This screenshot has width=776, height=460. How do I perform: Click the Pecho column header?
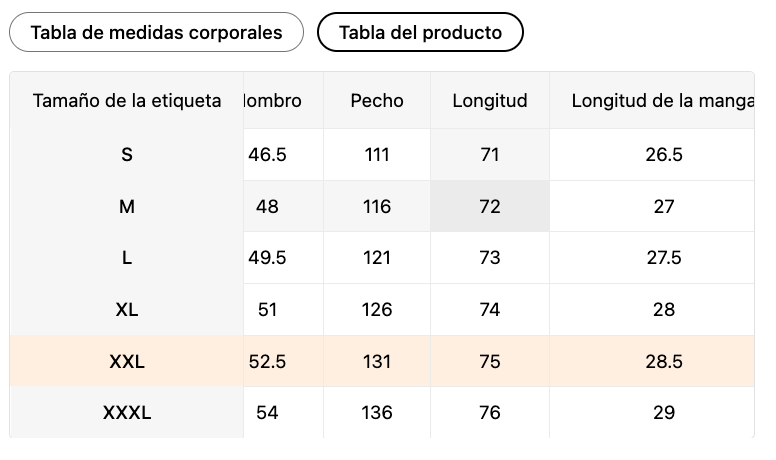[x=377, y=101]
